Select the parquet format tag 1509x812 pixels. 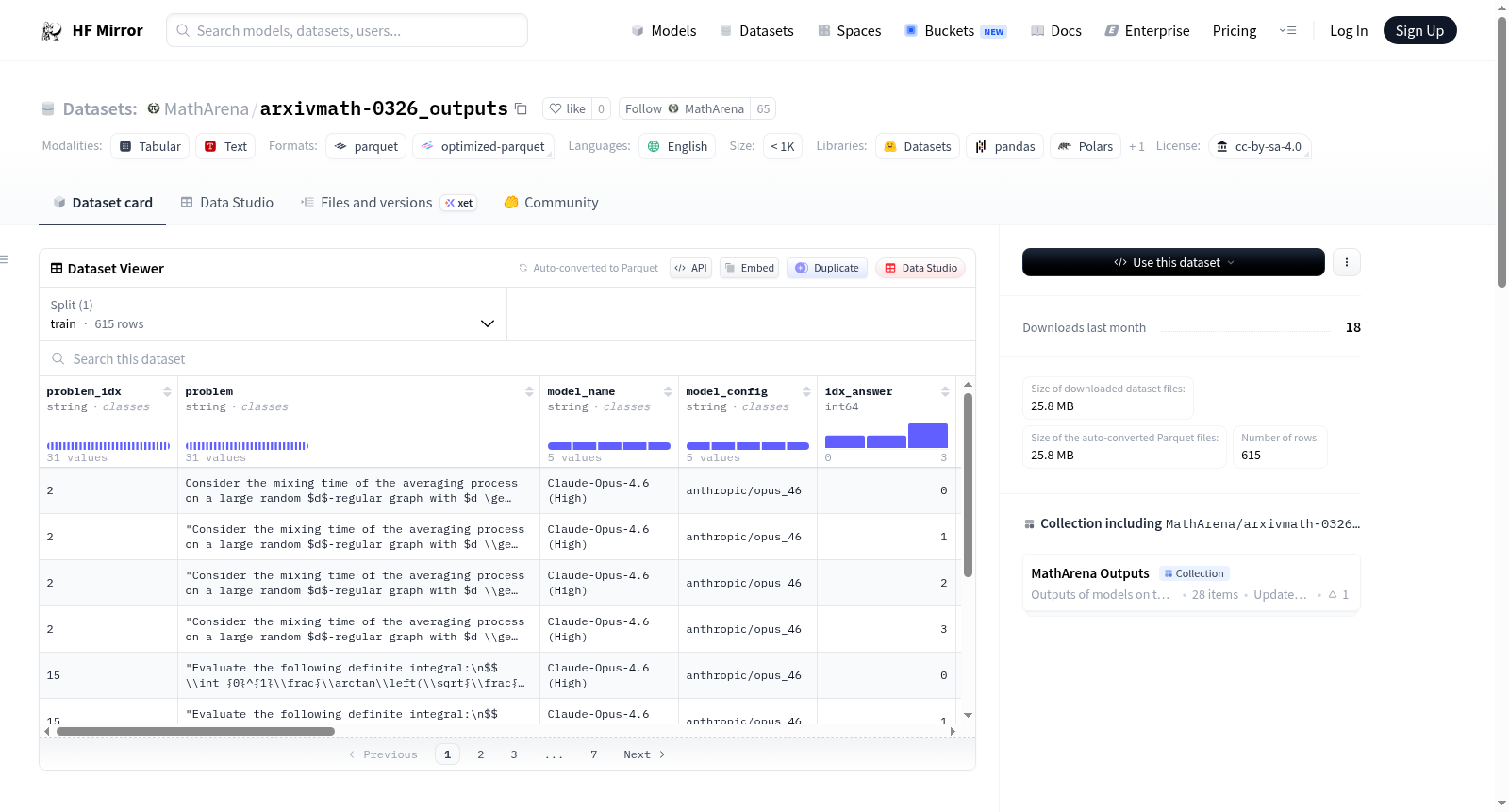[x=366, y=146]
